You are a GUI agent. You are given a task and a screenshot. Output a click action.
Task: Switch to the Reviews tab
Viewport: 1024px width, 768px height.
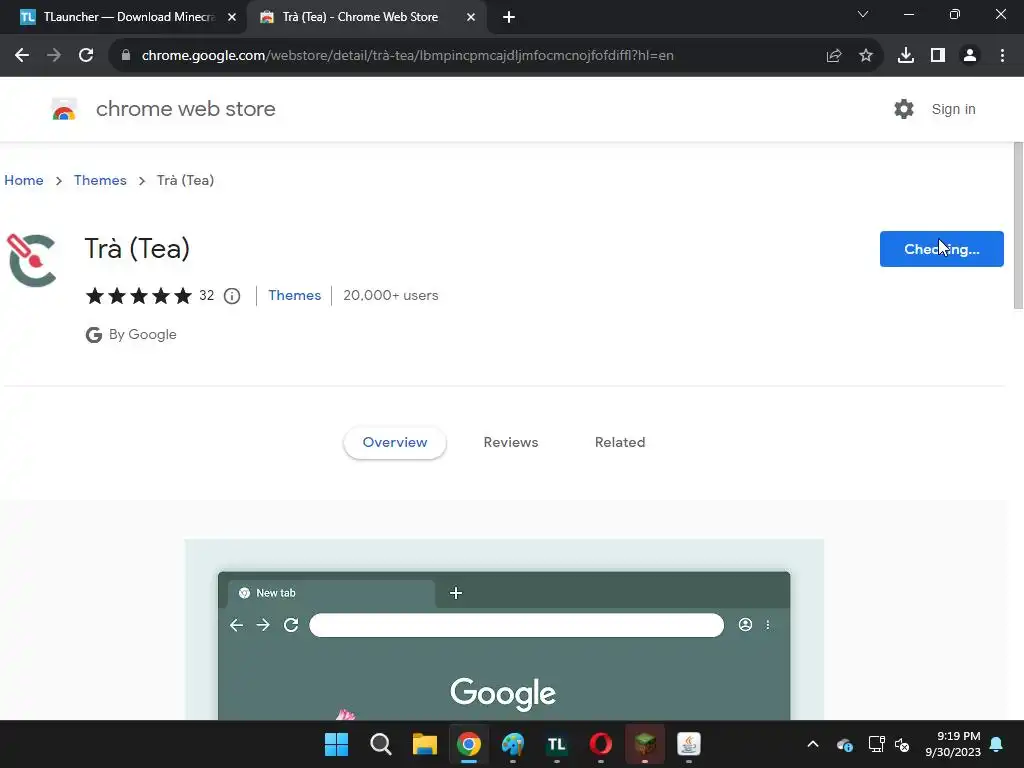511,442
